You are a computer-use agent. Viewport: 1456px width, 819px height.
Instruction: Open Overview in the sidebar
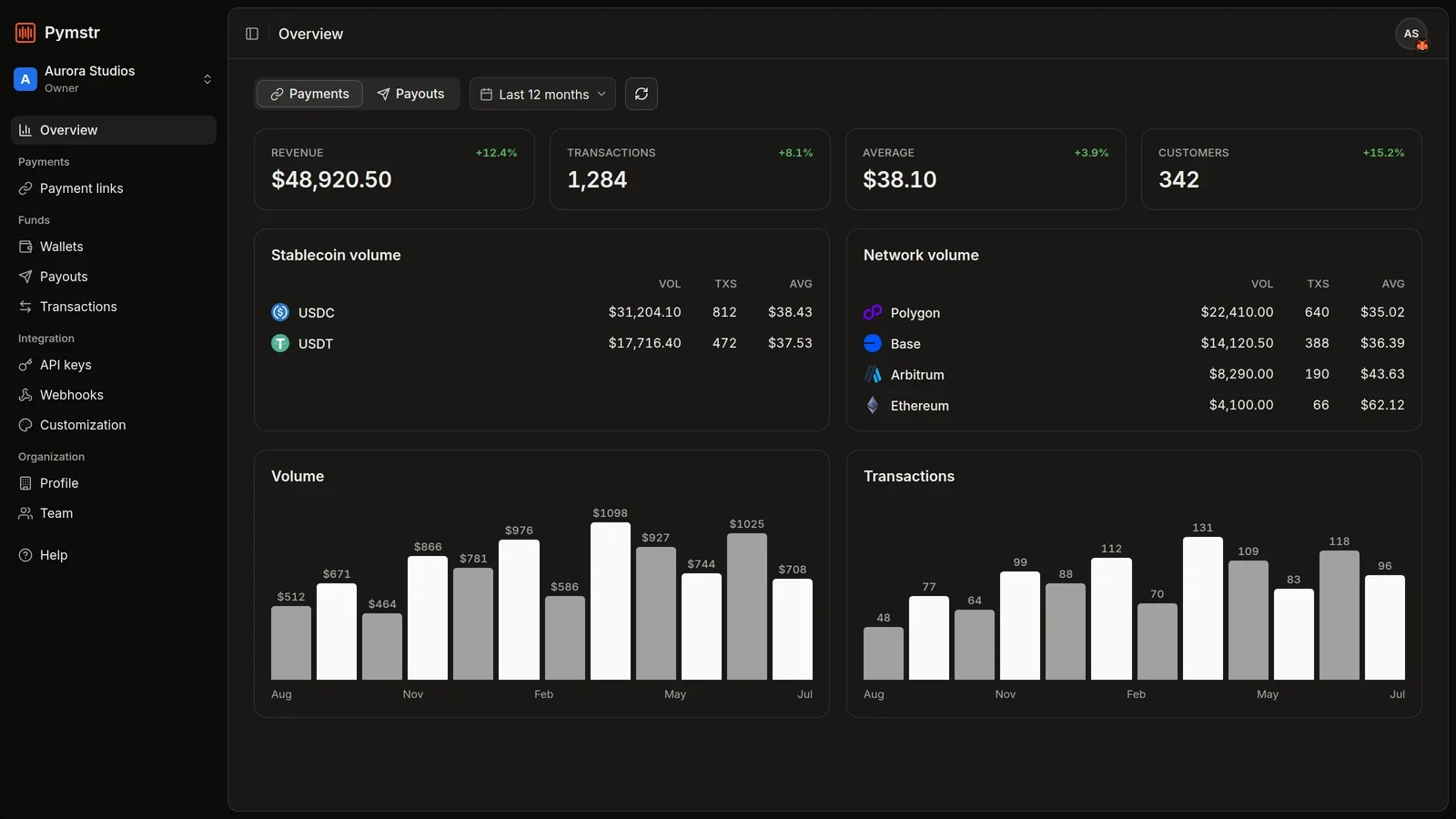point(114,130)
